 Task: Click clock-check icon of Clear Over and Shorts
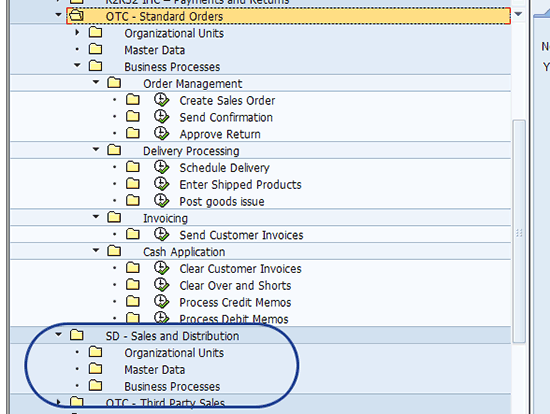point(161,285)
